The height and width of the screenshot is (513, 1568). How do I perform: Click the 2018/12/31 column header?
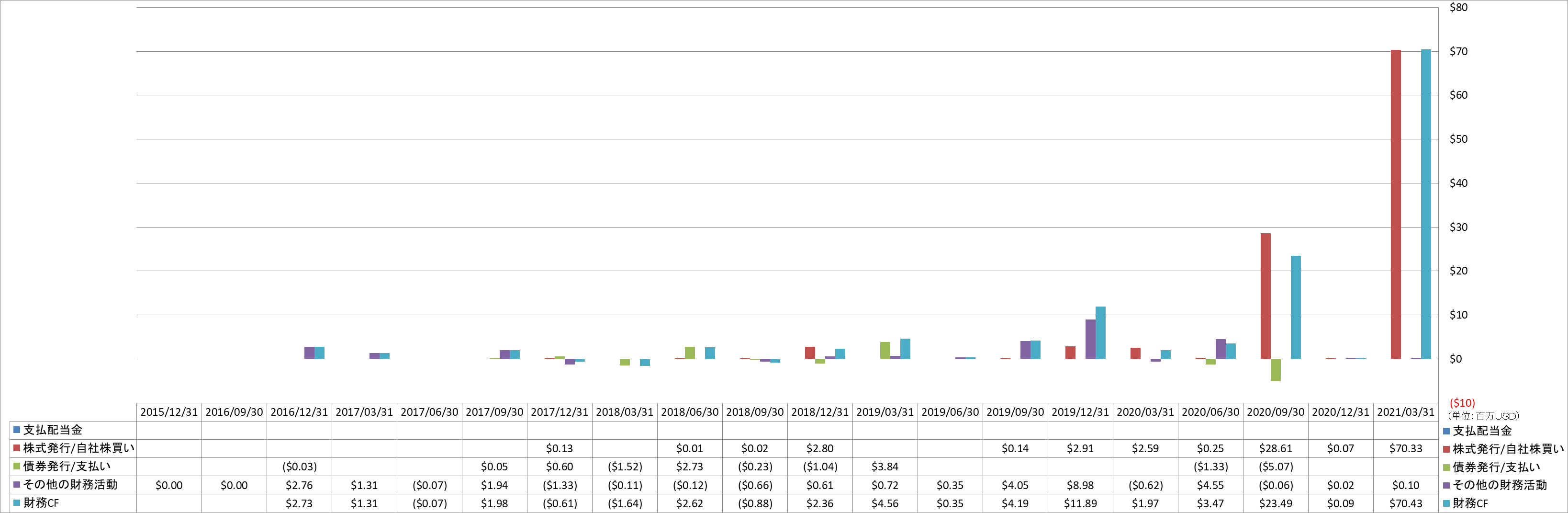820,412
